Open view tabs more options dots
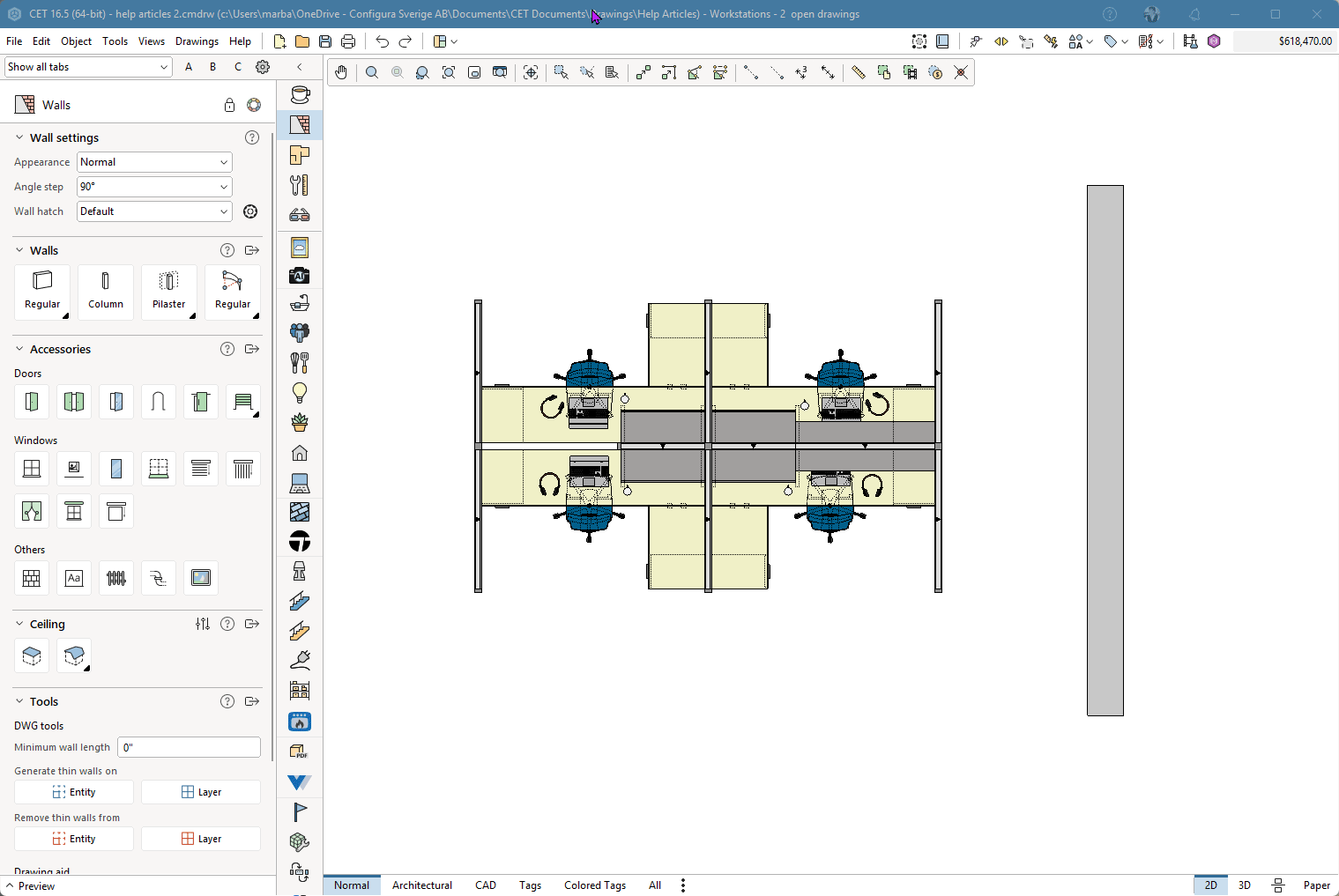 click(x=683, y=885)
